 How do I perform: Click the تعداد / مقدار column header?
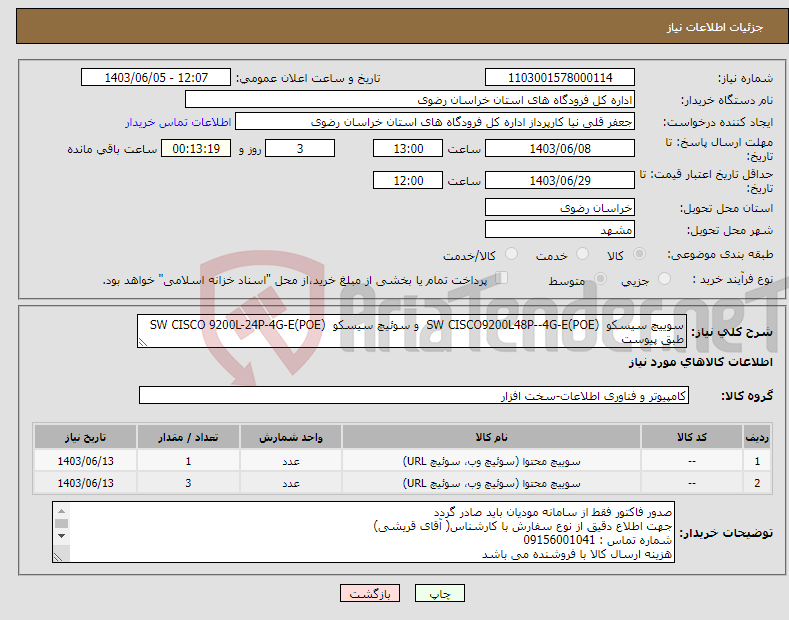188,437
